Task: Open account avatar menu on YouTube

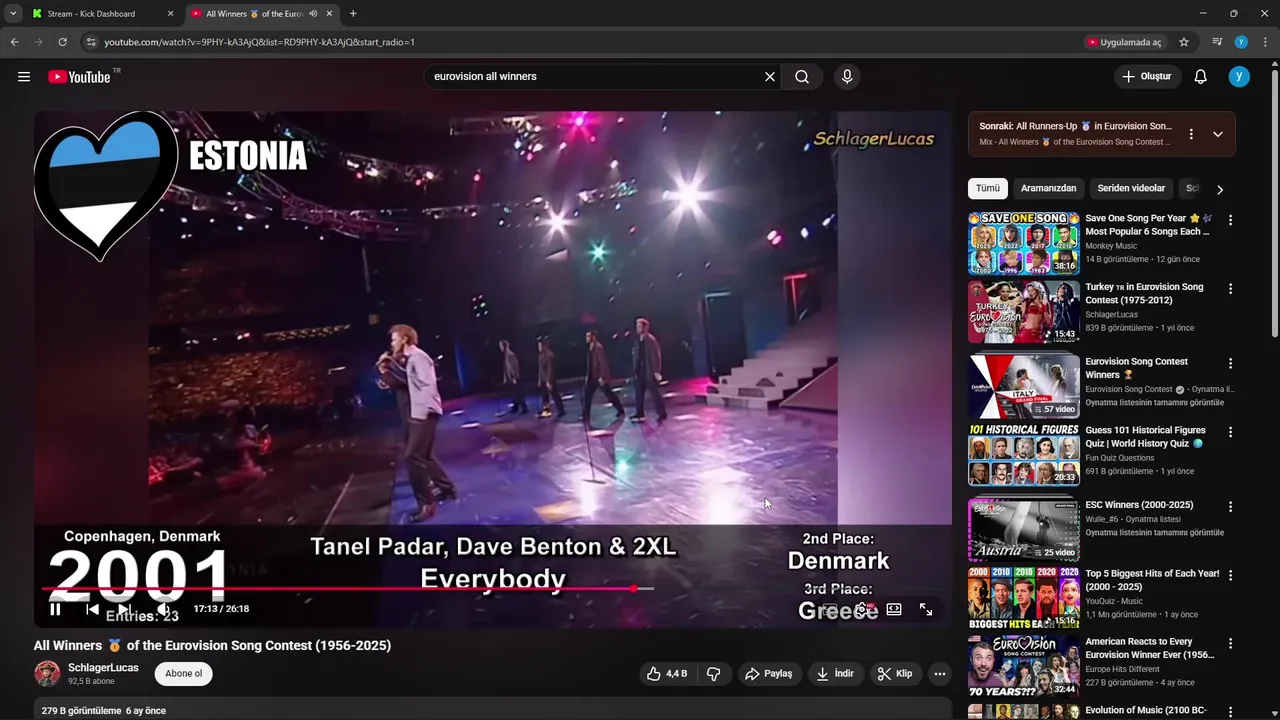Action: [1239, 77]
